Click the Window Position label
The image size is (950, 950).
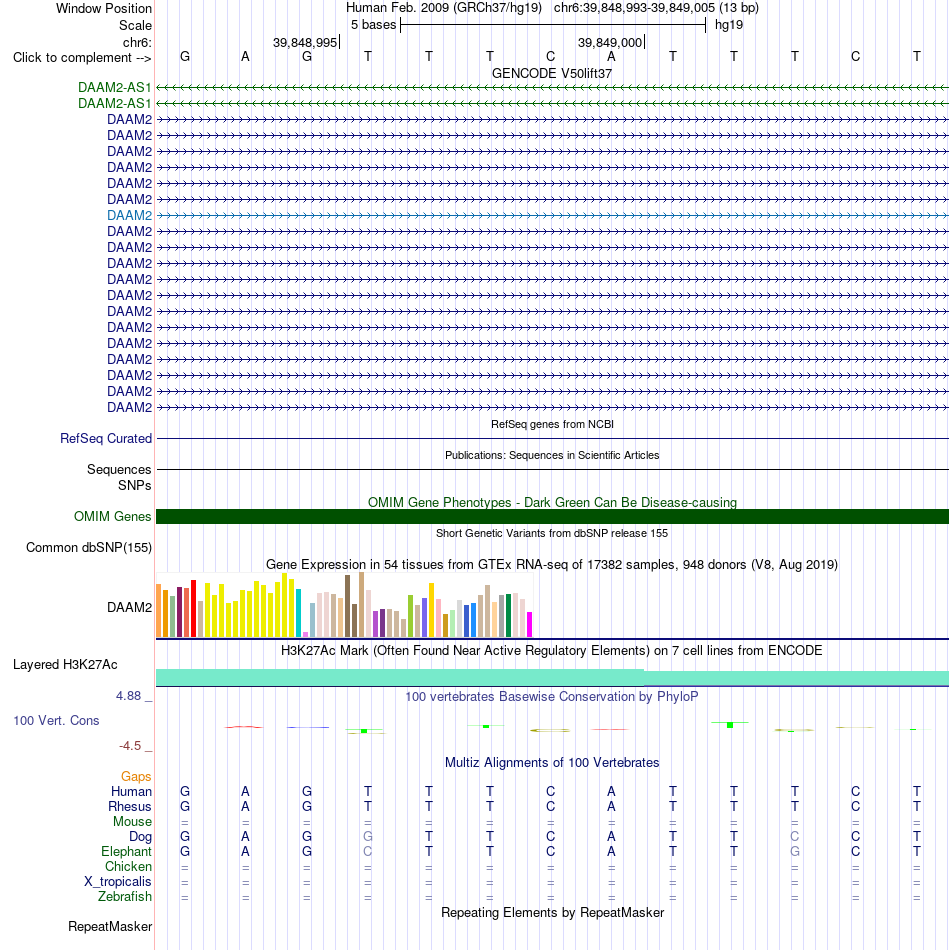[x=104, y=8]
